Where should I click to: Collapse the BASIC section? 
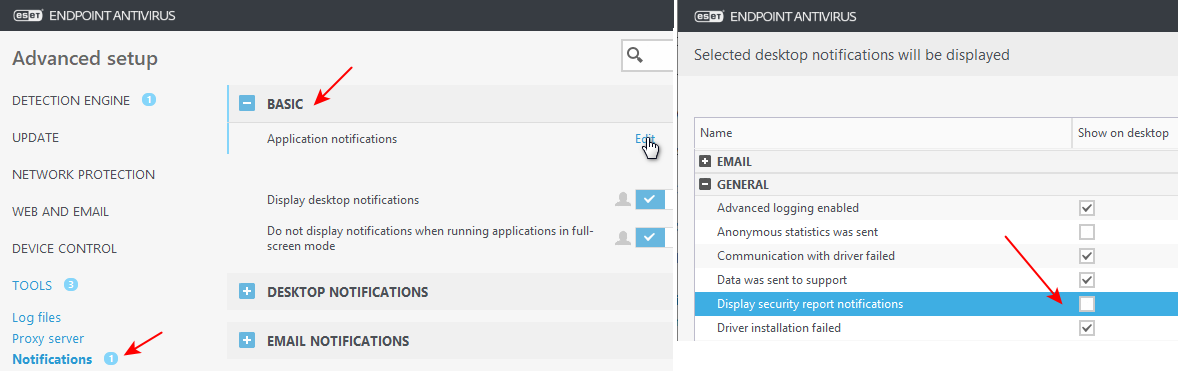(247, 104)
